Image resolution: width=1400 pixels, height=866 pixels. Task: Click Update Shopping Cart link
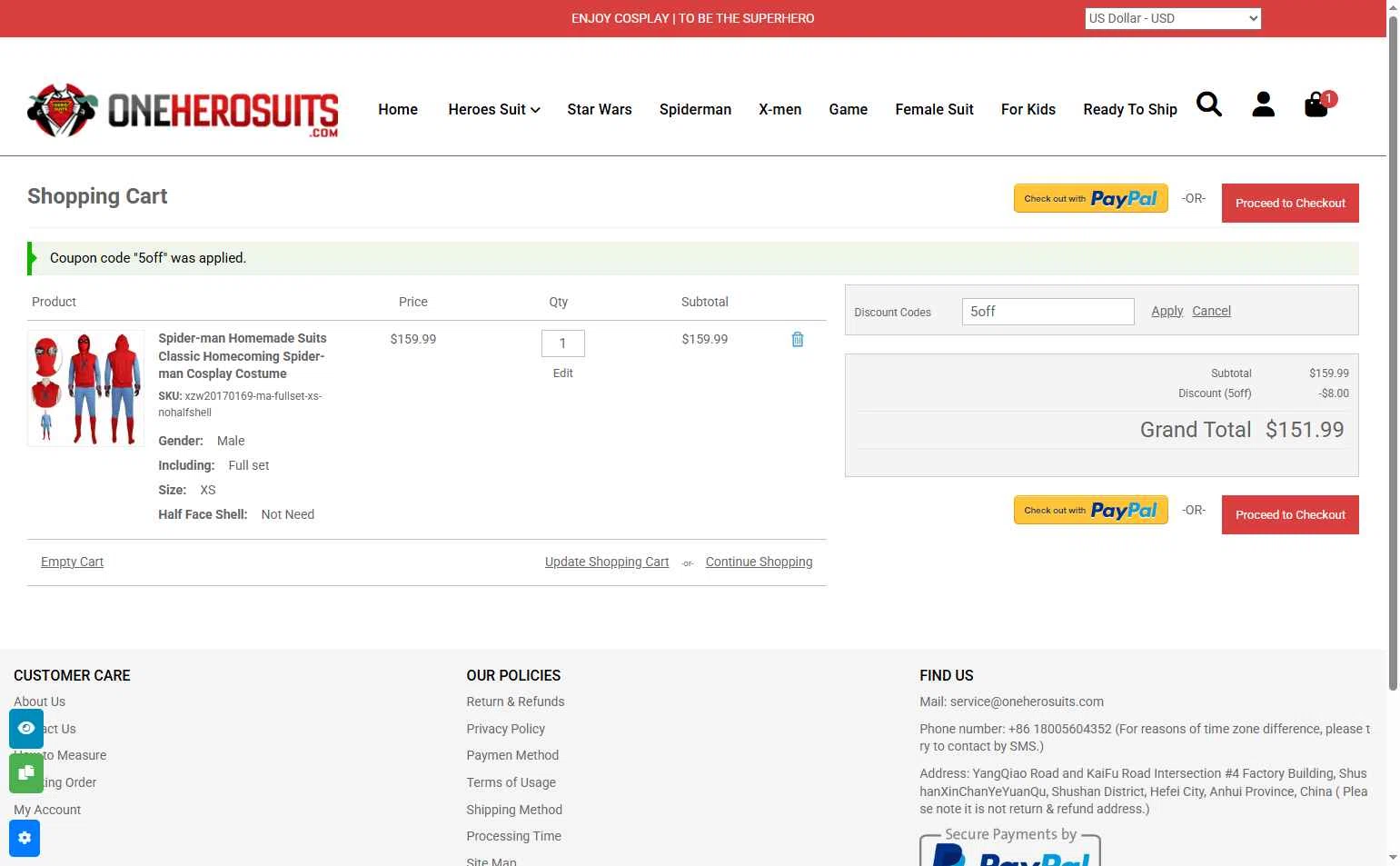point(607,562)
